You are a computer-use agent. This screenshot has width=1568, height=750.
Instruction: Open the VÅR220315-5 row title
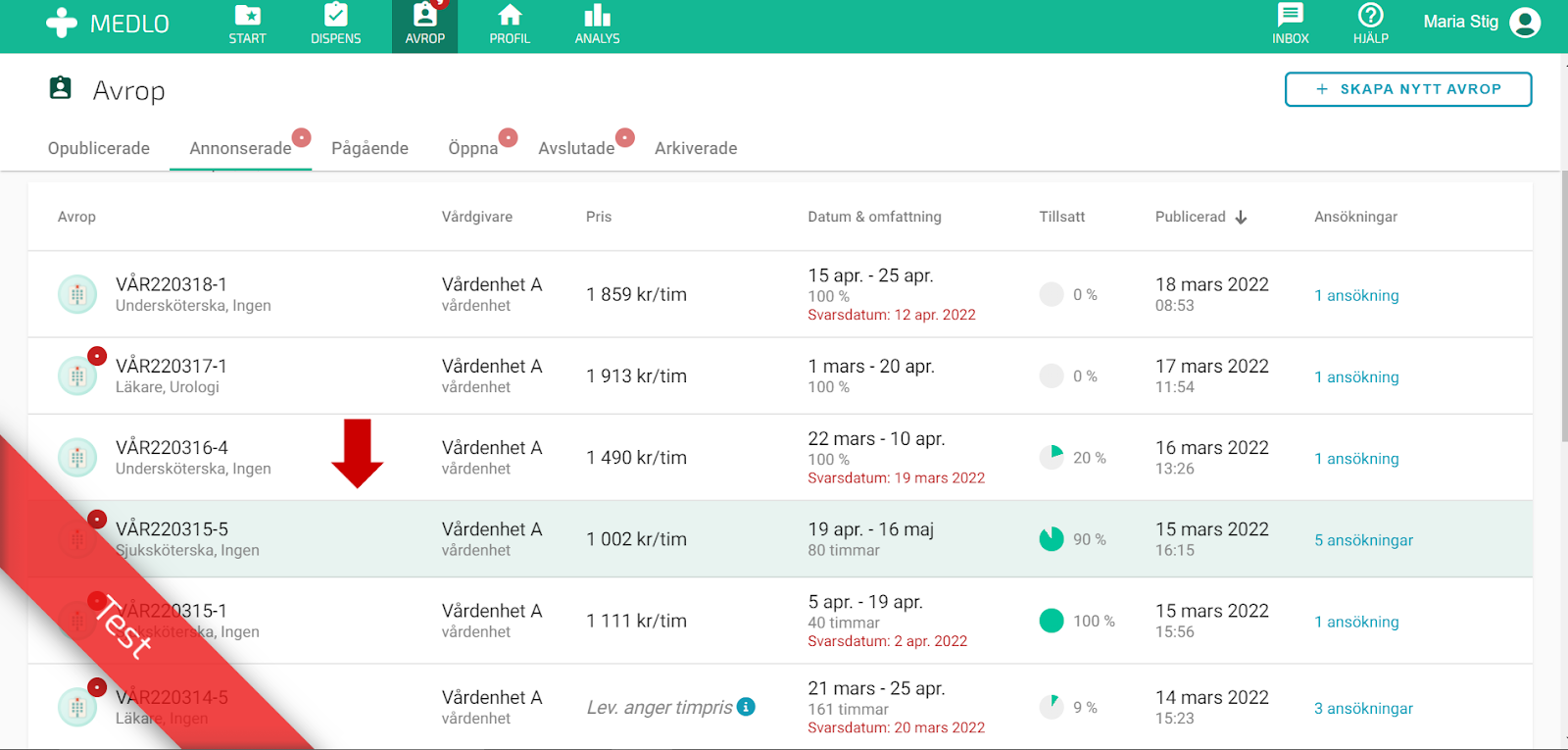click(171, 528)
